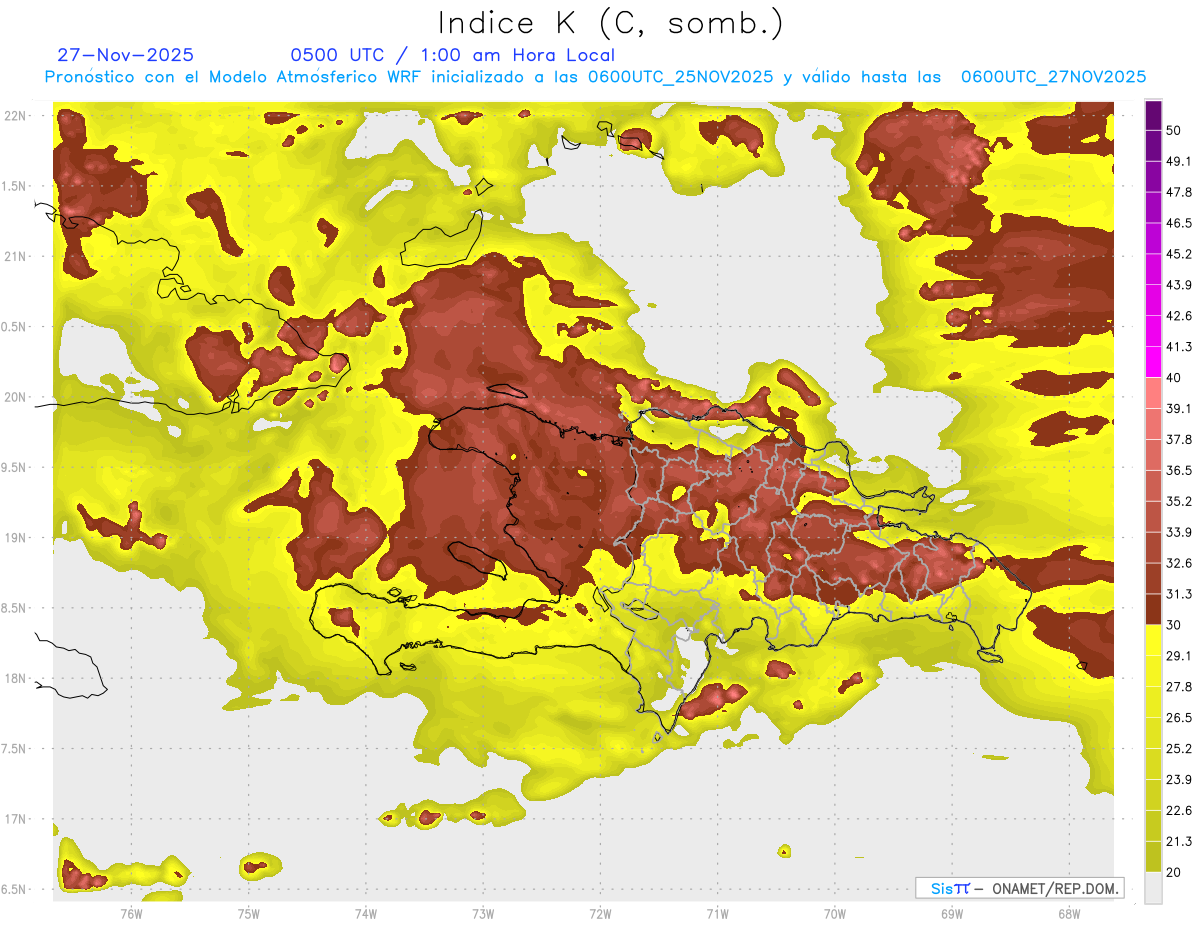Click the colorbar value "22.6"
This screenshot has width=1200, height=927.
[x=1179, y=811]
